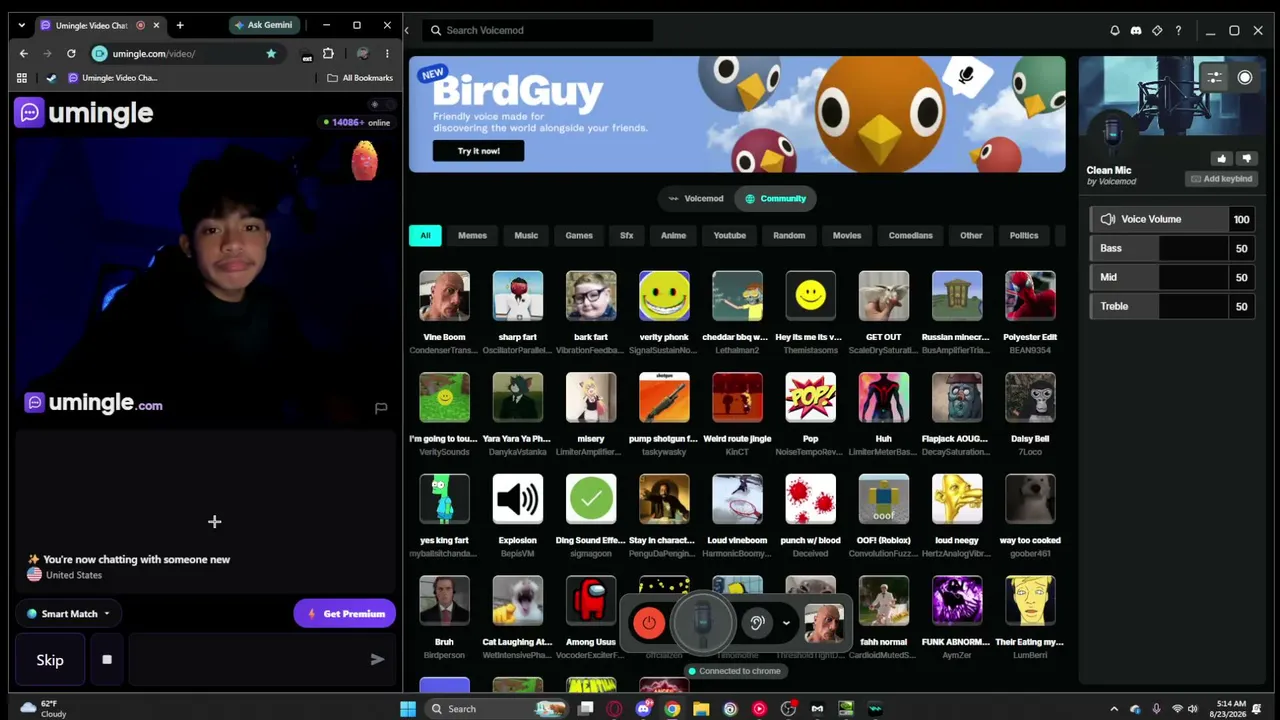
Task: Select the Games category filter
Action: click(x=579, y=235)
